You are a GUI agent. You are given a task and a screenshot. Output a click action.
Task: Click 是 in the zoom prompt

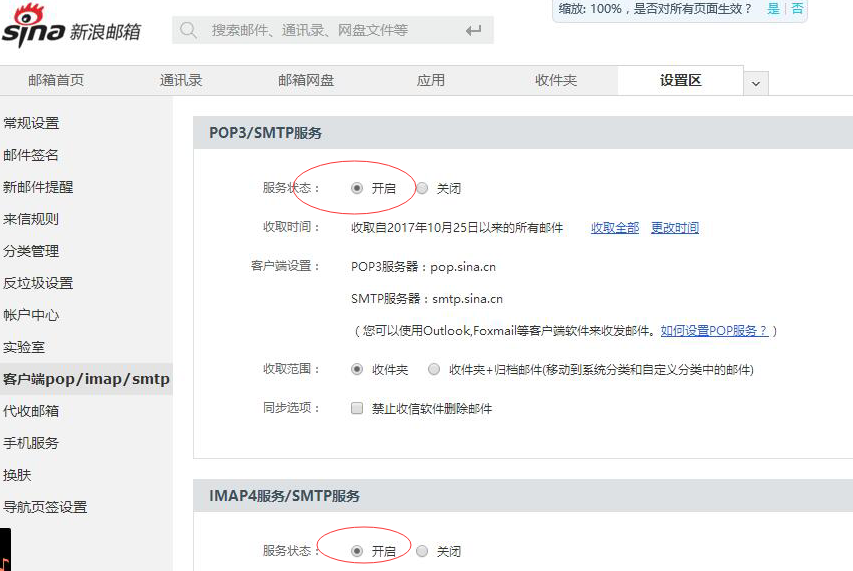tap(773, 9)
